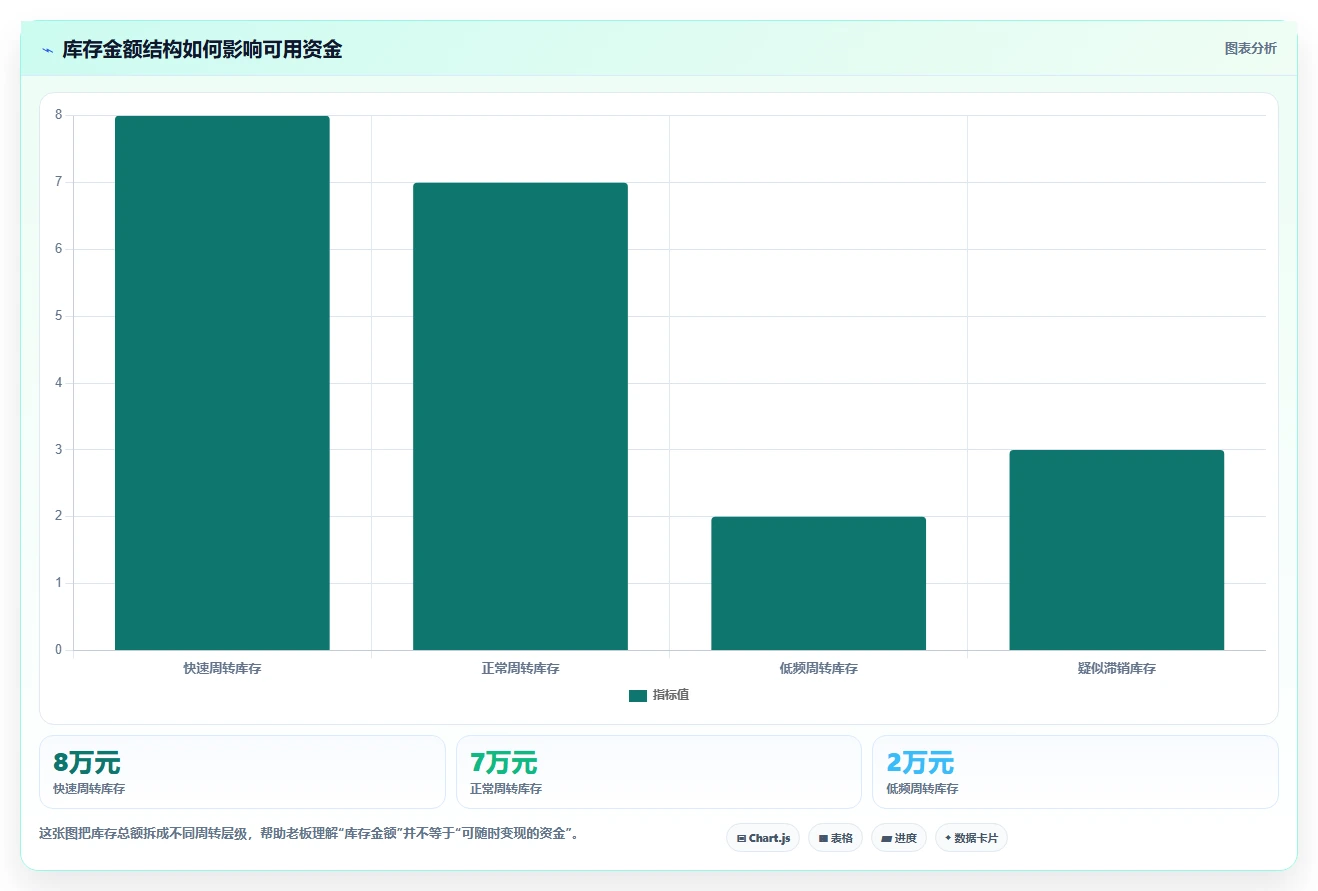Viewport: 1318px width, 891px height.
Task: Select the 表格 tag chip
Action: [x=835, y=838]
